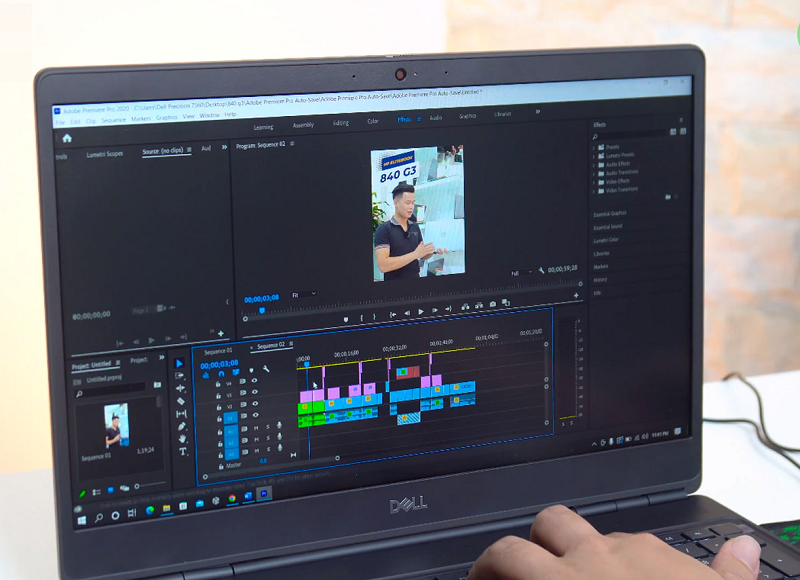Click the Program monitor scrub bar playhead
This screenshot has height=580, width=800.
[x=262, y=310]
